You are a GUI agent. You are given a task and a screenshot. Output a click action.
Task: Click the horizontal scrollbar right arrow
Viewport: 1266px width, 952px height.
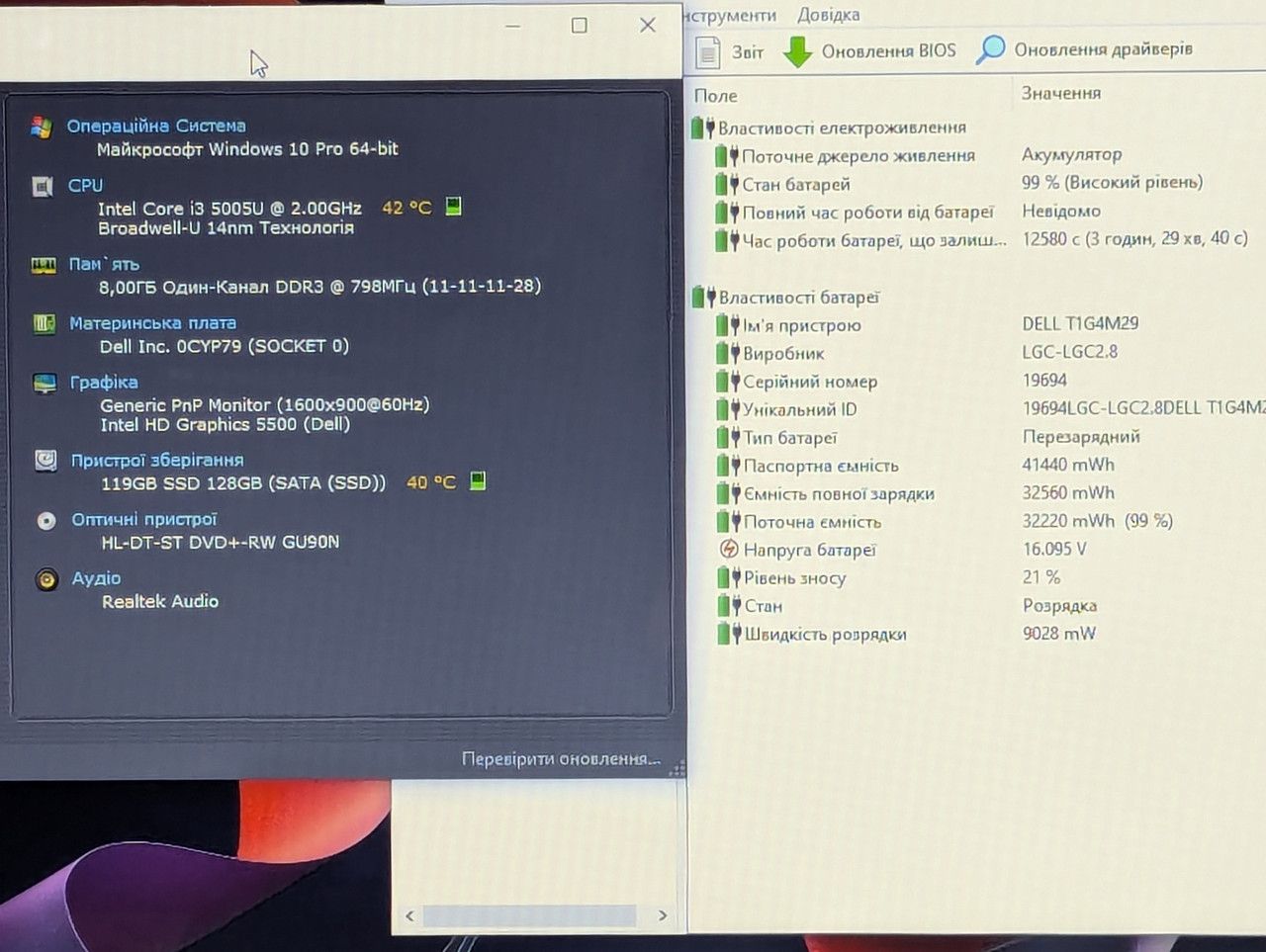663,916
